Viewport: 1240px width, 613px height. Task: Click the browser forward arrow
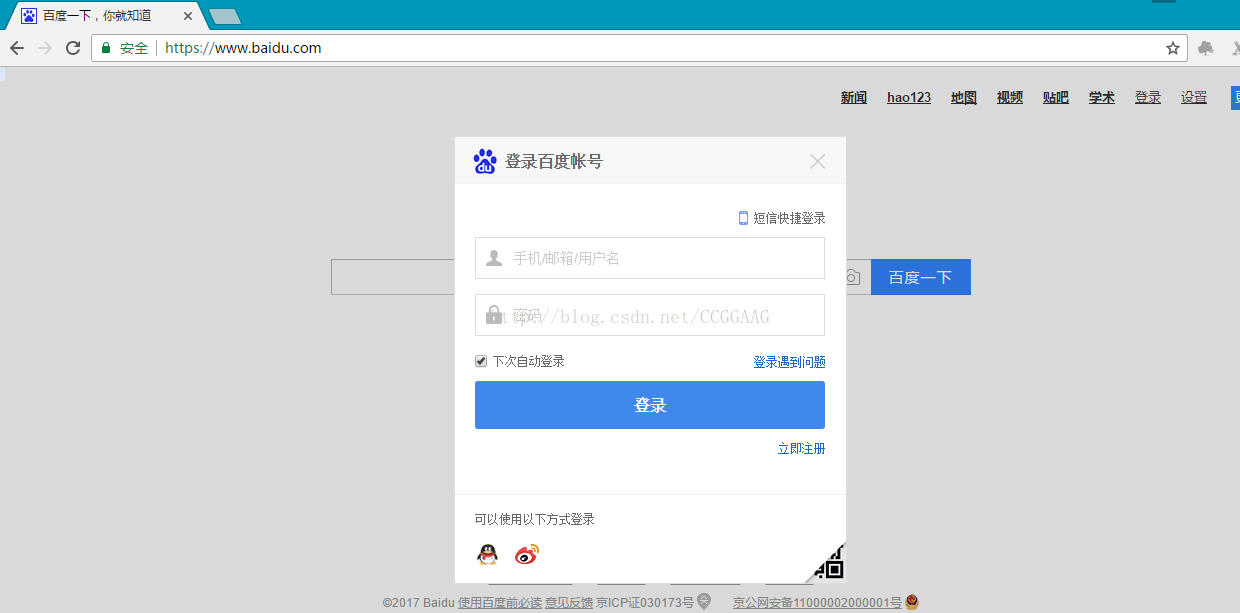[x=44, y=48]
